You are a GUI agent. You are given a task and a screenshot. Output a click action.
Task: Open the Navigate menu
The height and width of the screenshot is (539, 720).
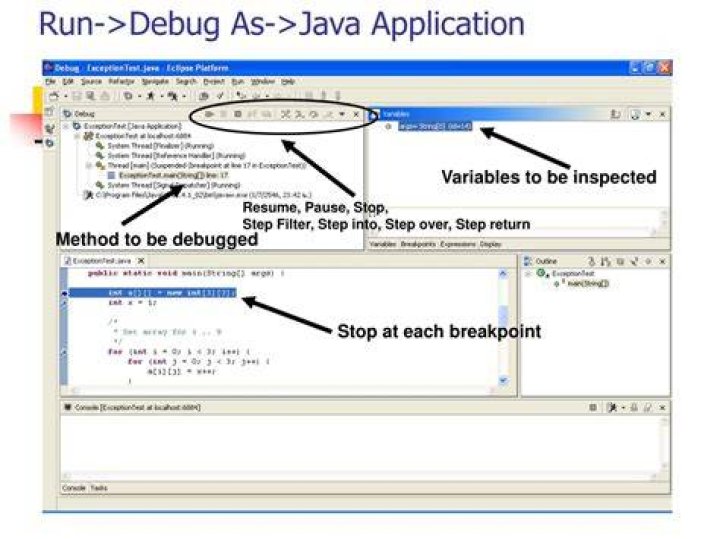pos(155,82)
